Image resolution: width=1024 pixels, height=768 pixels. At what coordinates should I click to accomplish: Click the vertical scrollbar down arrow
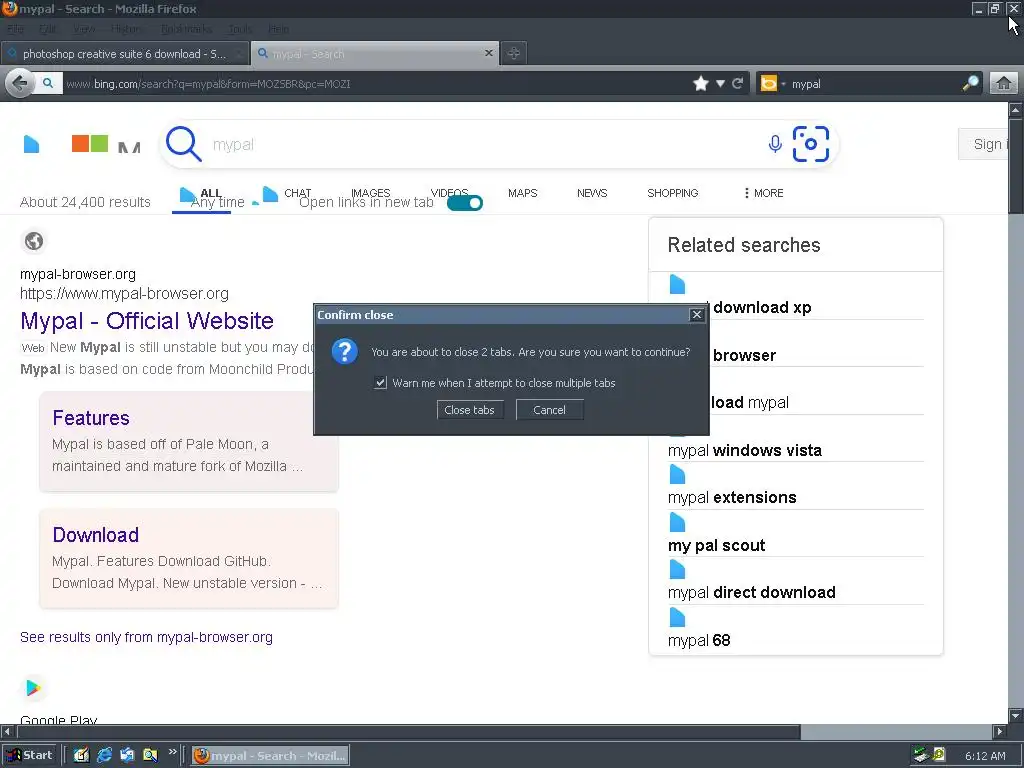point(1016,714)
